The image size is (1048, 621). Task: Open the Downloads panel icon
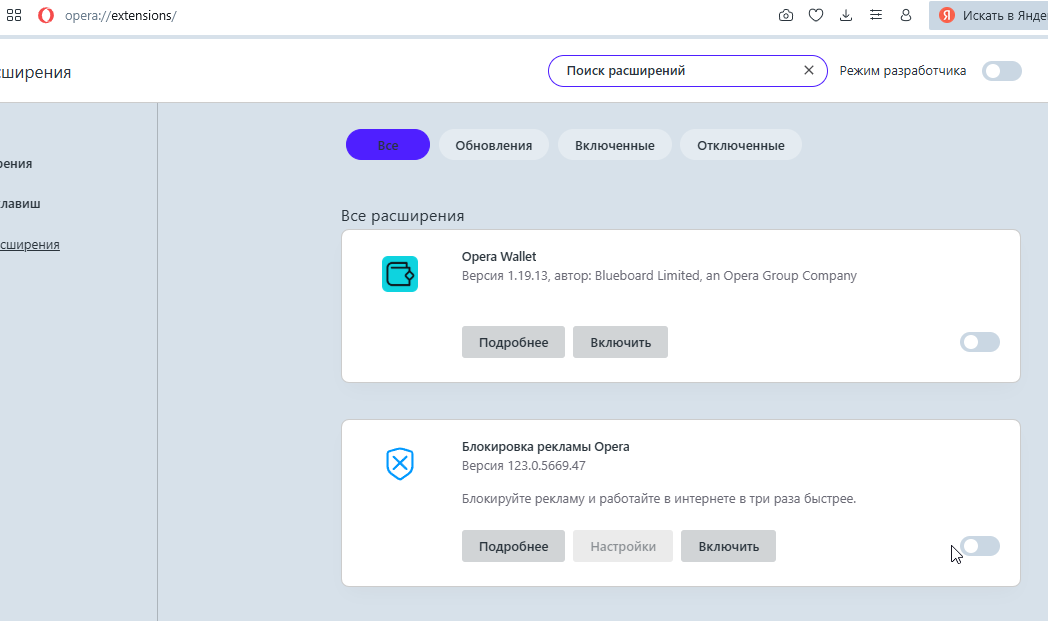(846, 15)
